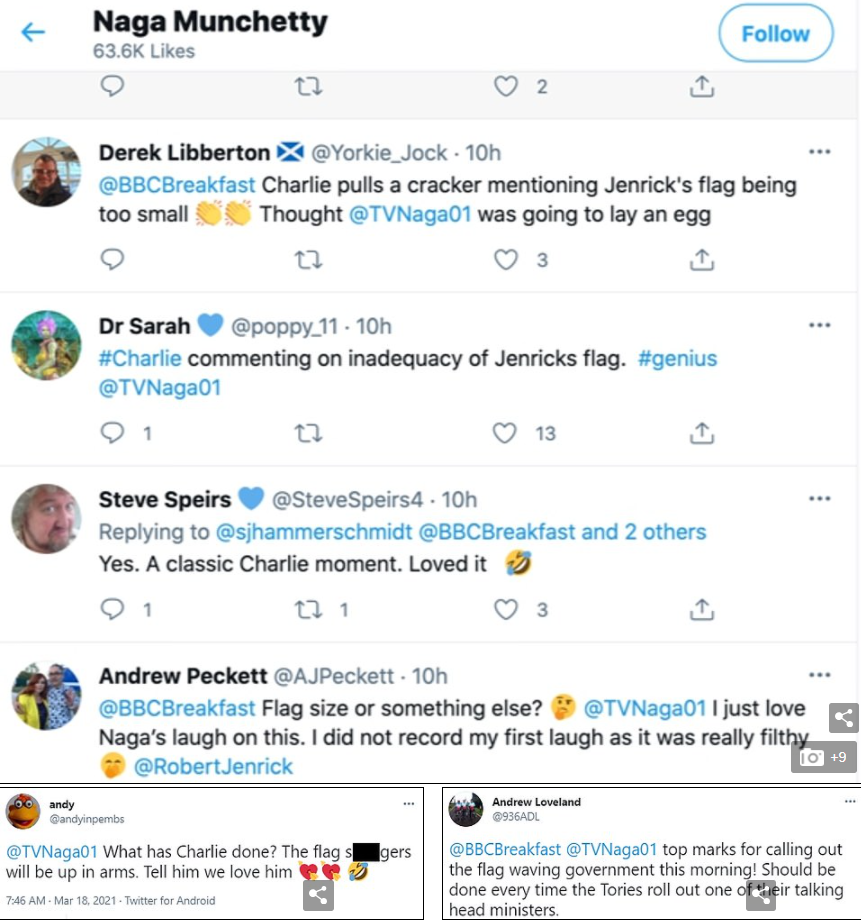Retweet Derek Libberton's tweet
This screenshot has height=923, width=861.
click(309, 260)
